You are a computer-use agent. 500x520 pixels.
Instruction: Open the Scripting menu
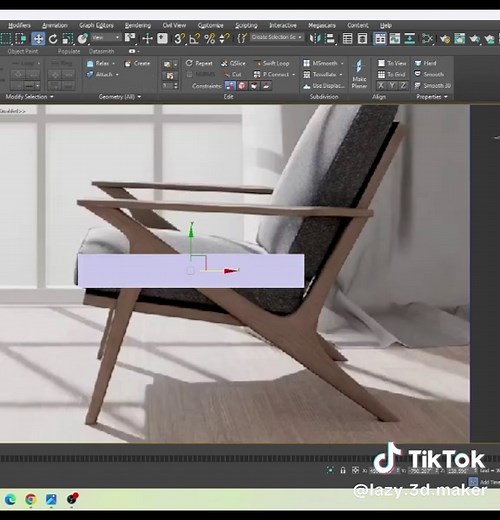[x=246, y=25]
